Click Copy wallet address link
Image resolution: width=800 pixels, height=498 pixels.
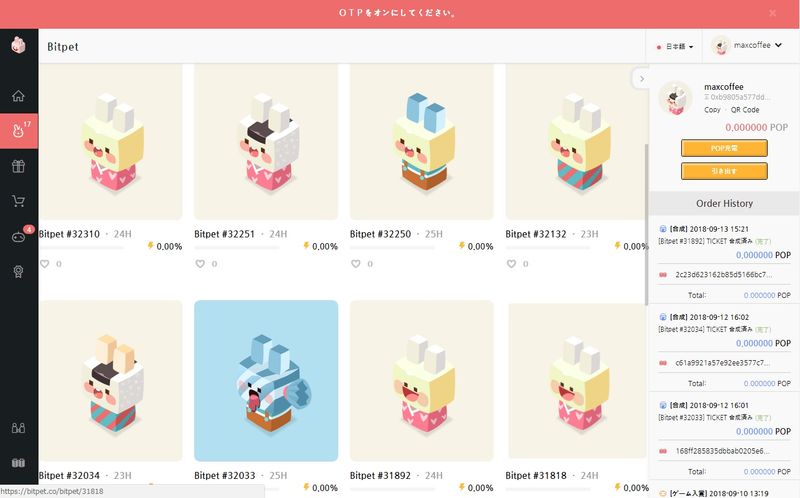click(712, 110)
